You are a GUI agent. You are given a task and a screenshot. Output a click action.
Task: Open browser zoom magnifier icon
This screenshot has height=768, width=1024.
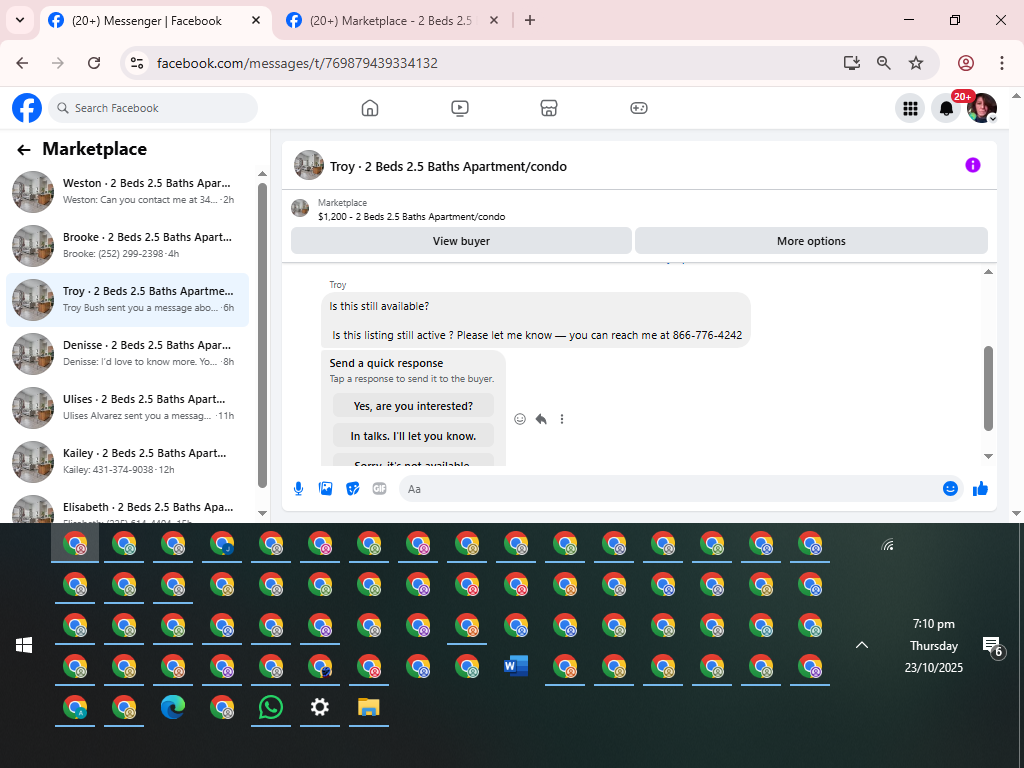pyautogui.click(x=884, y=63)
